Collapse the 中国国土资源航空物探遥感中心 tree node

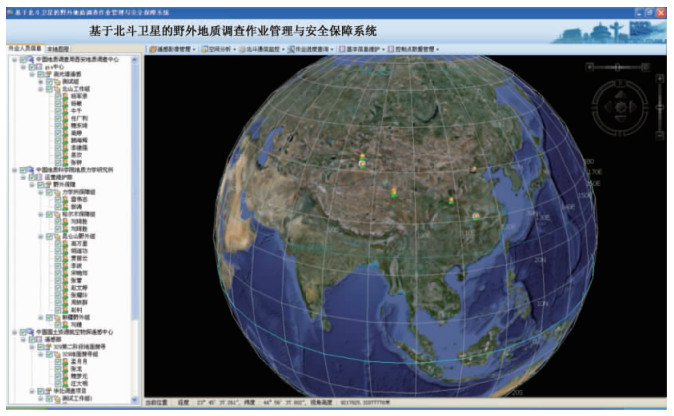coord(15,332)
